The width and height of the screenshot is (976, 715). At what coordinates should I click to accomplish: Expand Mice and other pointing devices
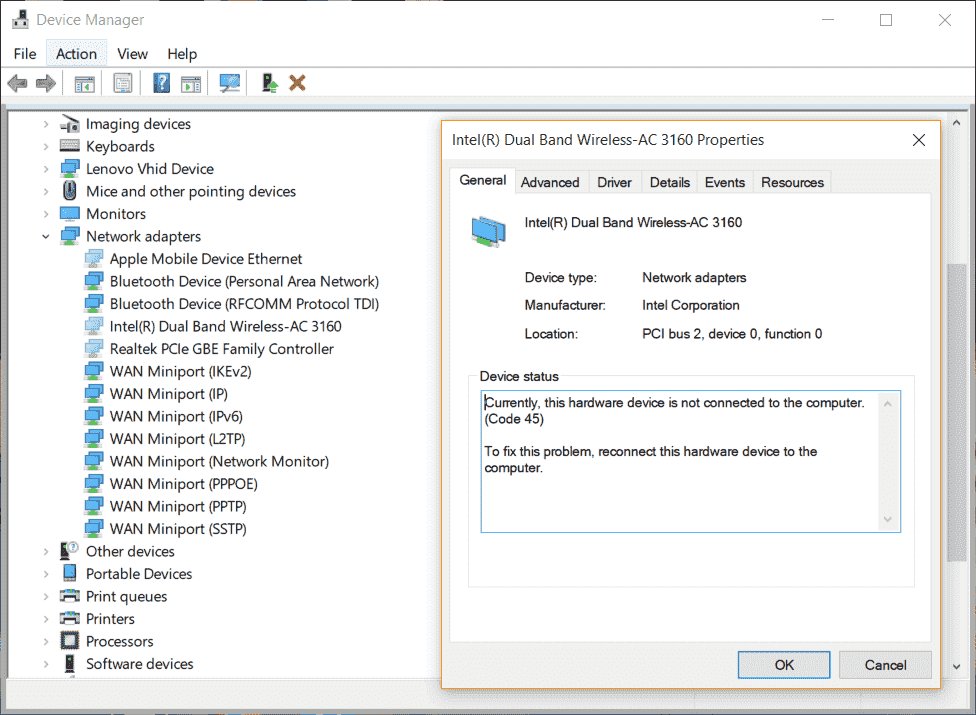tap(45, 192)
